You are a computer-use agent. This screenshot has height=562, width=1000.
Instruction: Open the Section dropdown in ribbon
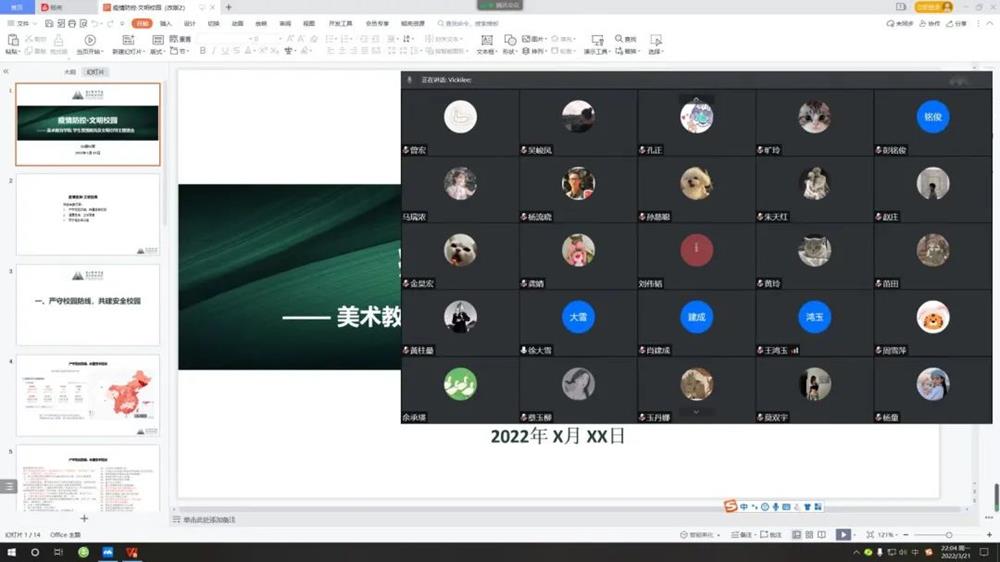coord(178,51)
